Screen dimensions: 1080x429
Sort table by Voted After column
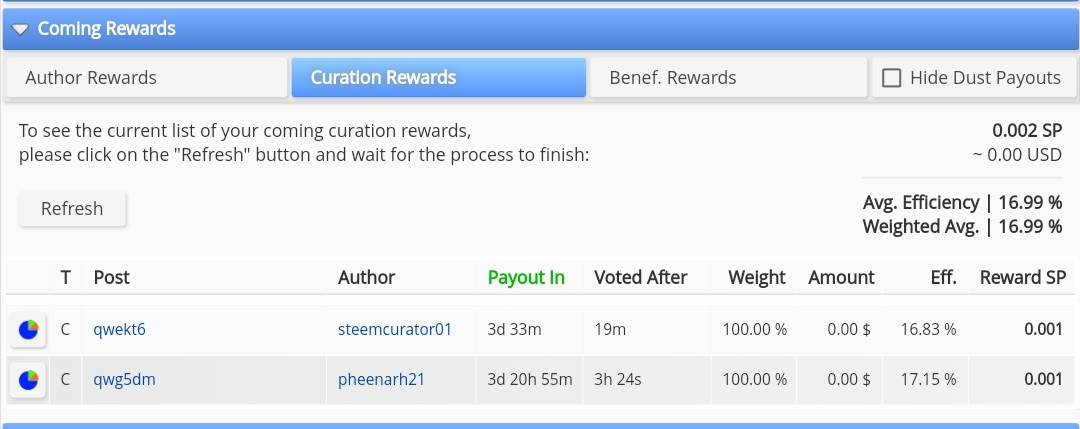[641, 278]
